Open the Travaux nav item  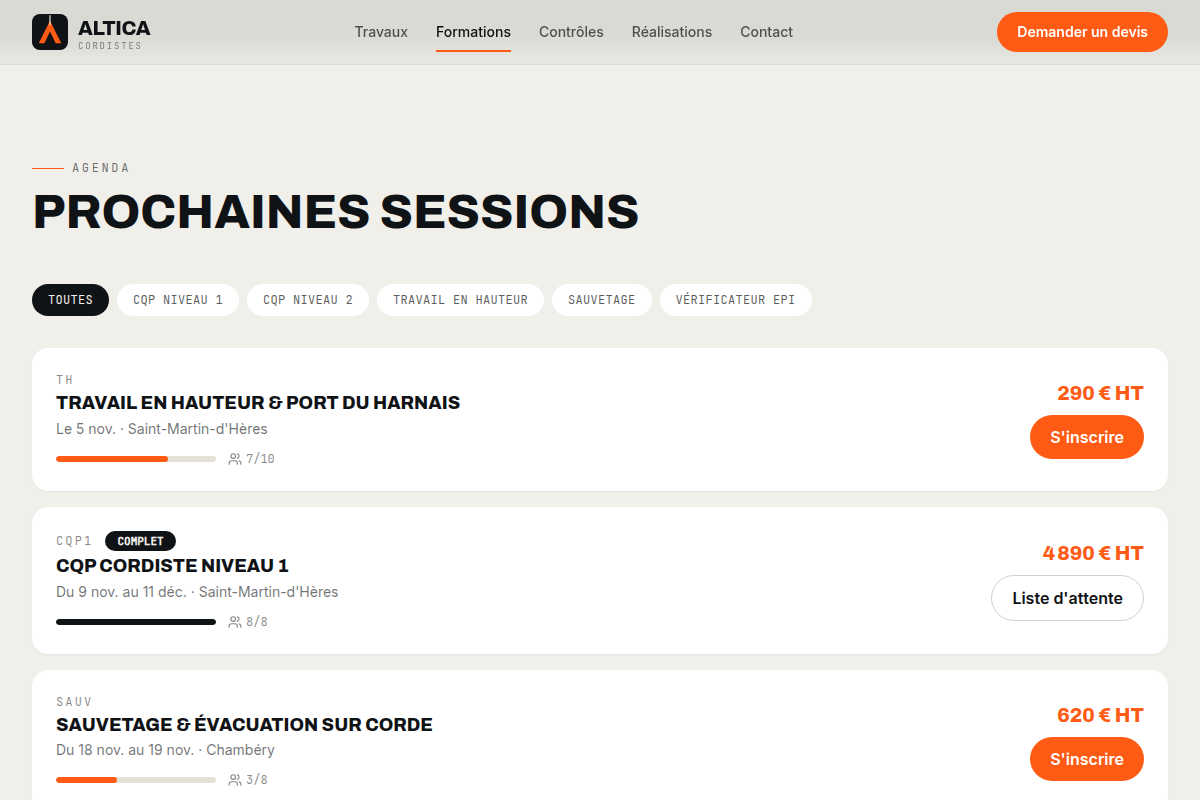pos(381,32)
